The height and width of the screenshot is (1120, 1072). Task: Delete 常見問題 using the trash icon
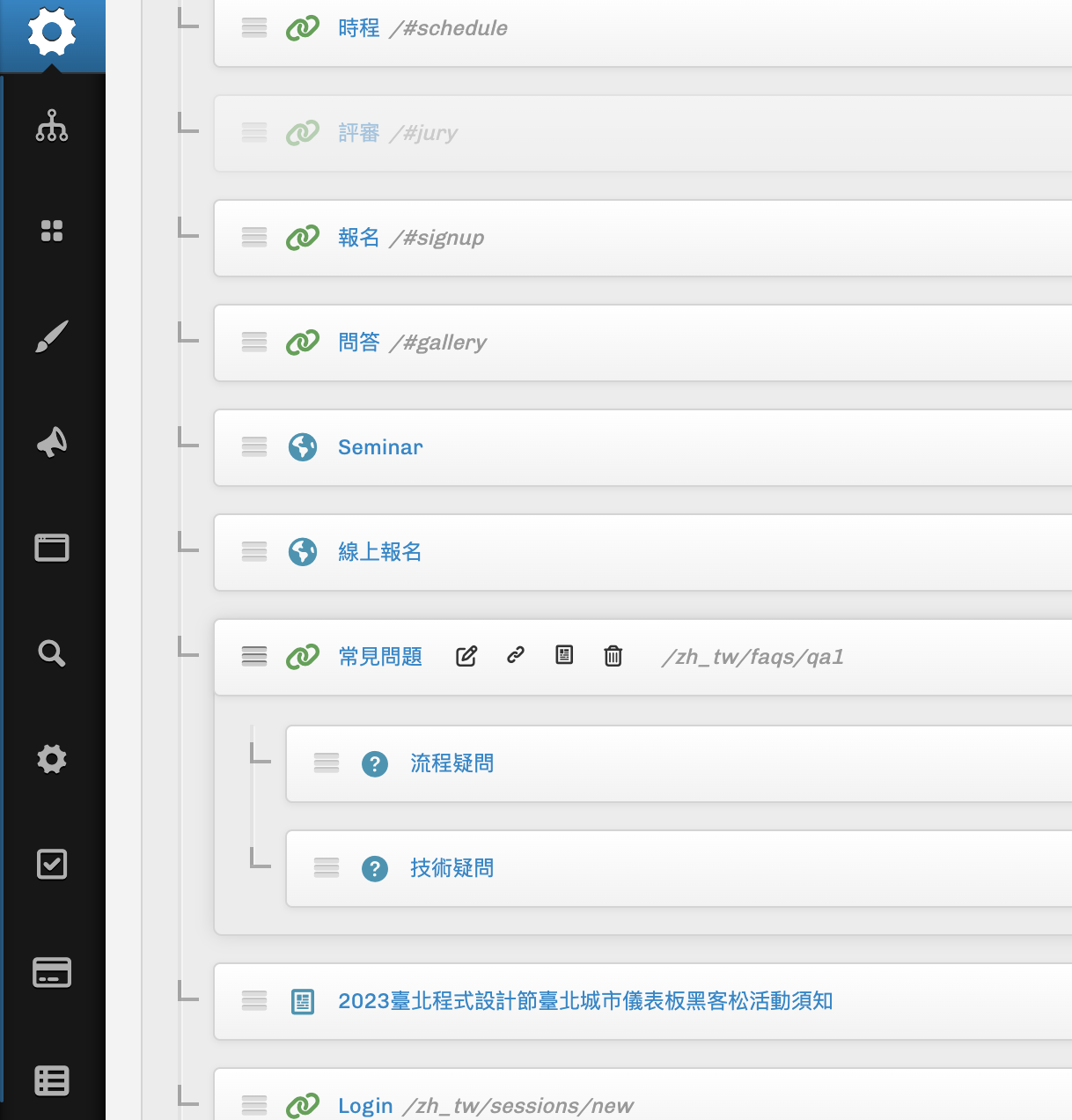613,656
